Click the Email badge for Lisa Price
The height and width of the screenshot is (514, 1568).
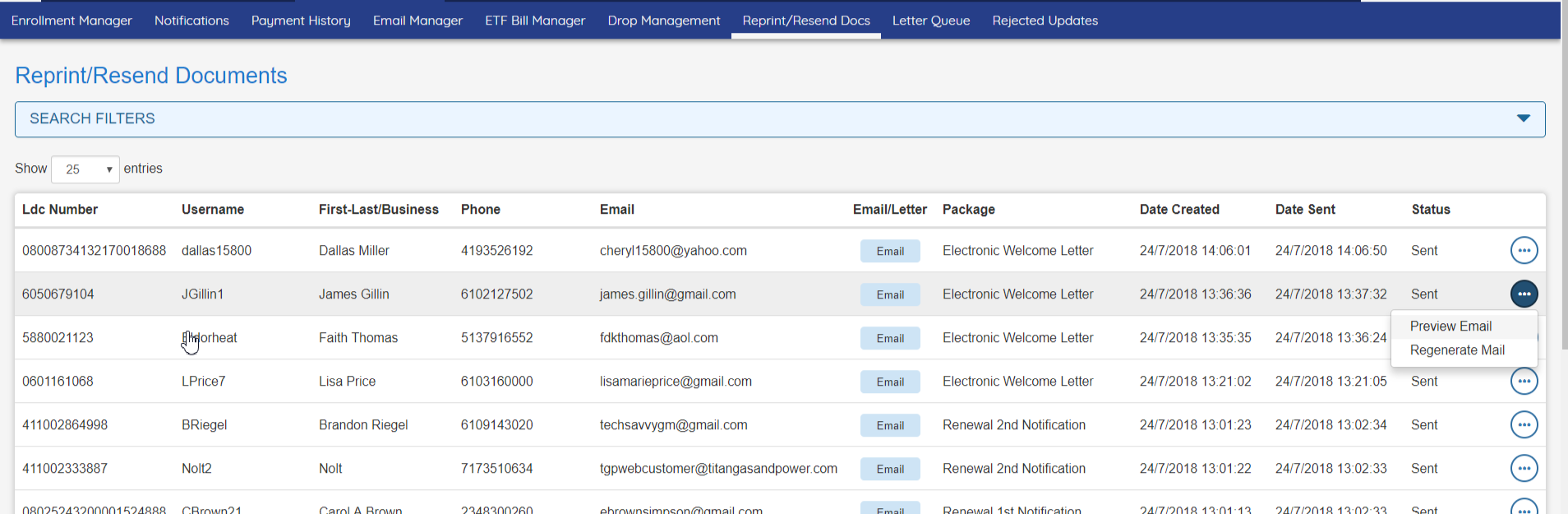890,382
